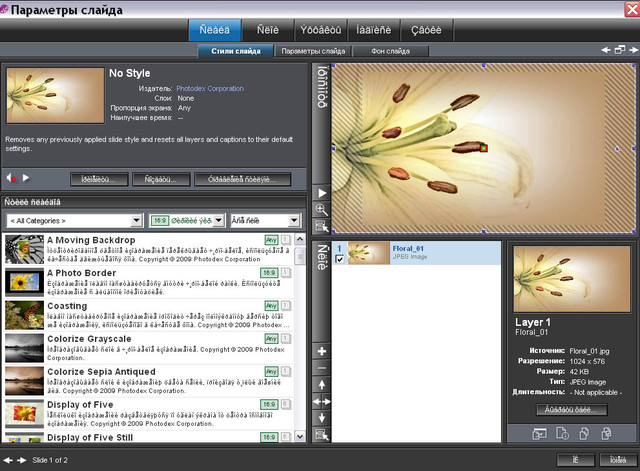This screenshot has width=640, height=471.
Task: Toggle the Floral_01 layer visibility checkbox
Action: tap(339, 259)
